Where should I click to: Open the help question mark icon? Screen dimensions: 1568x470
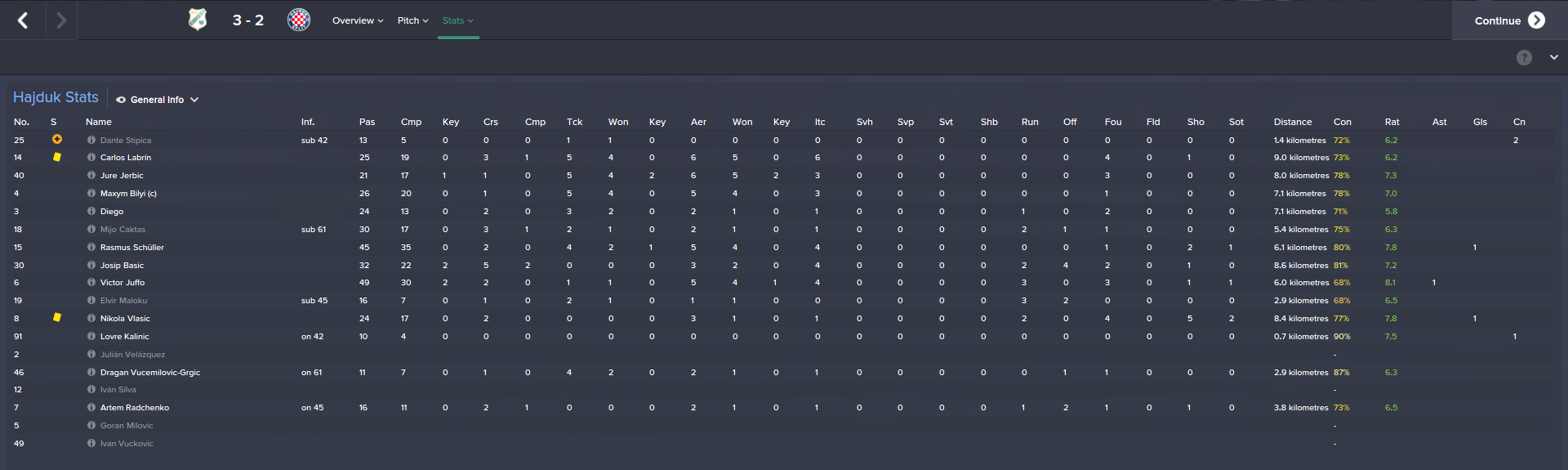tap(1524, 57)
